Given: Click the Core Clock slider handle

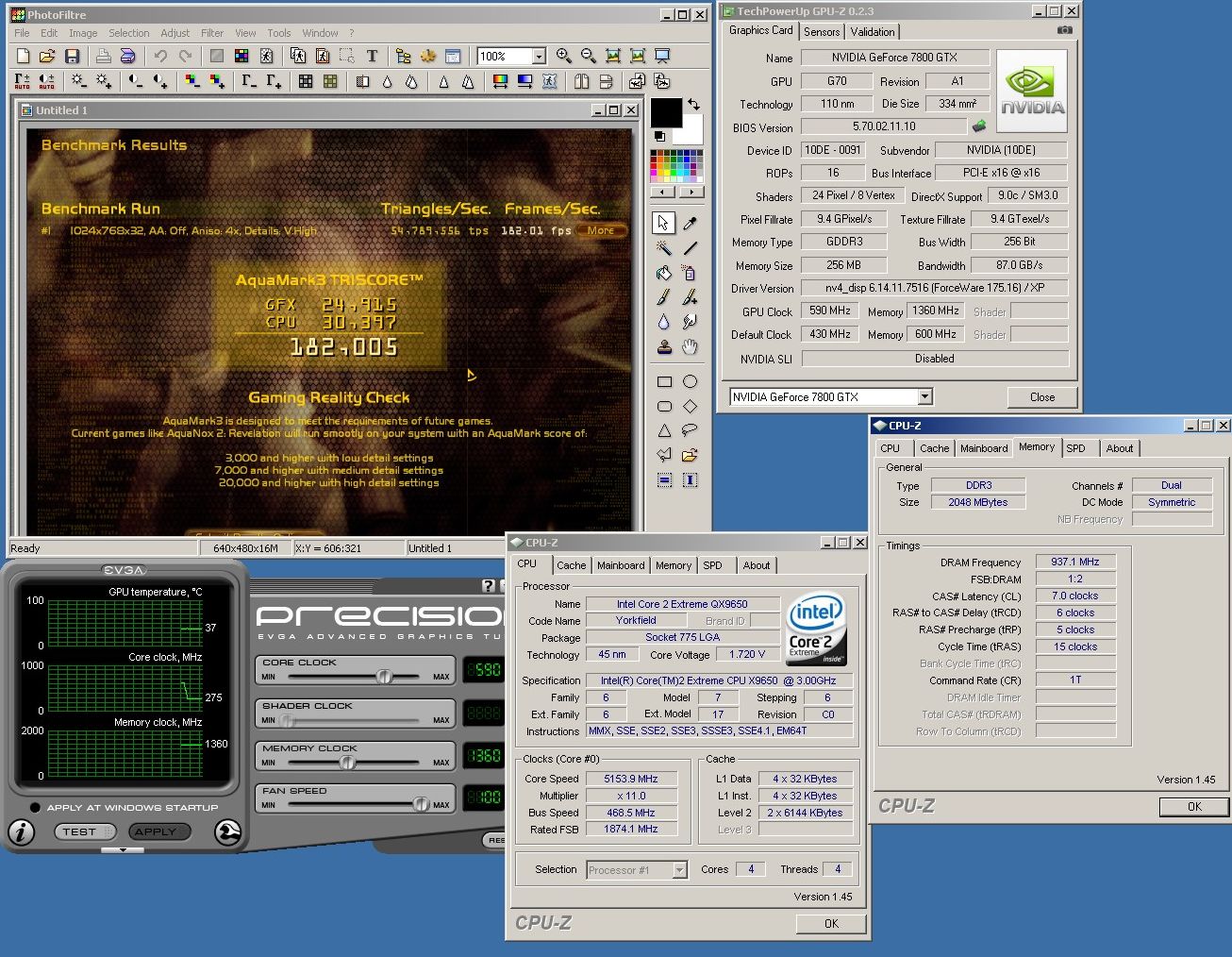Looking at the screenshot, I should coord(384,677).
